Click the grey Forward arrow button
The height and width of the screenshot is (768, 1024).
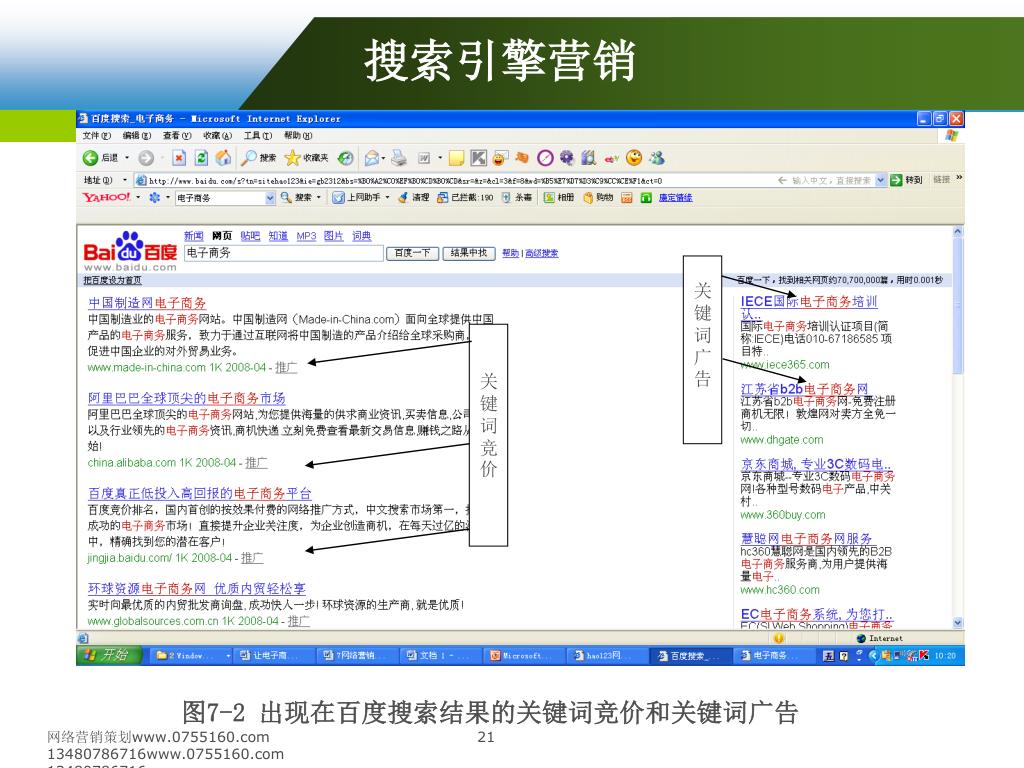click(146, 157)
